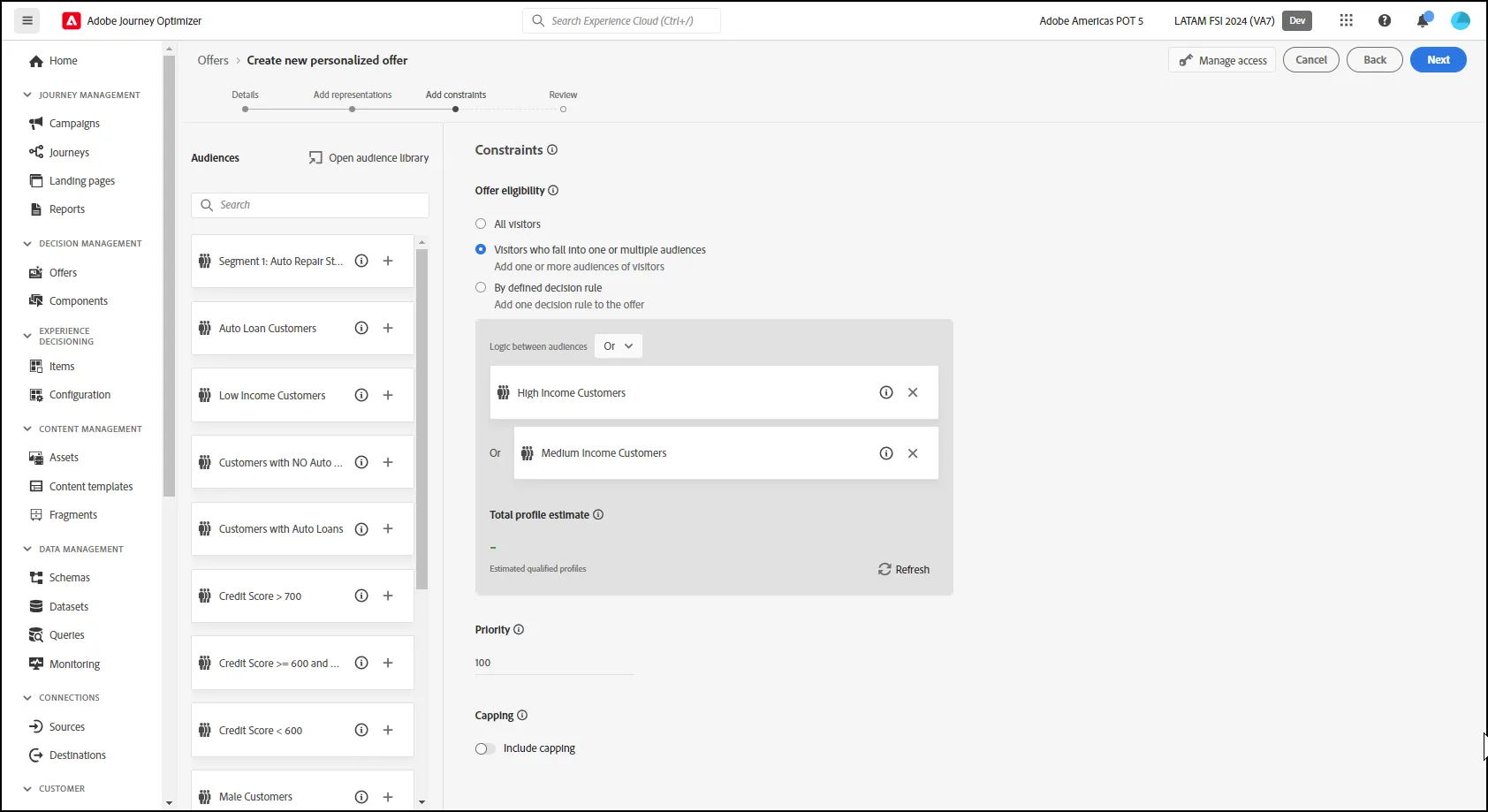Image resolution: width=1488 pixels, height=812 pixels.
Task: Click the Next button
Action: 1439,60
